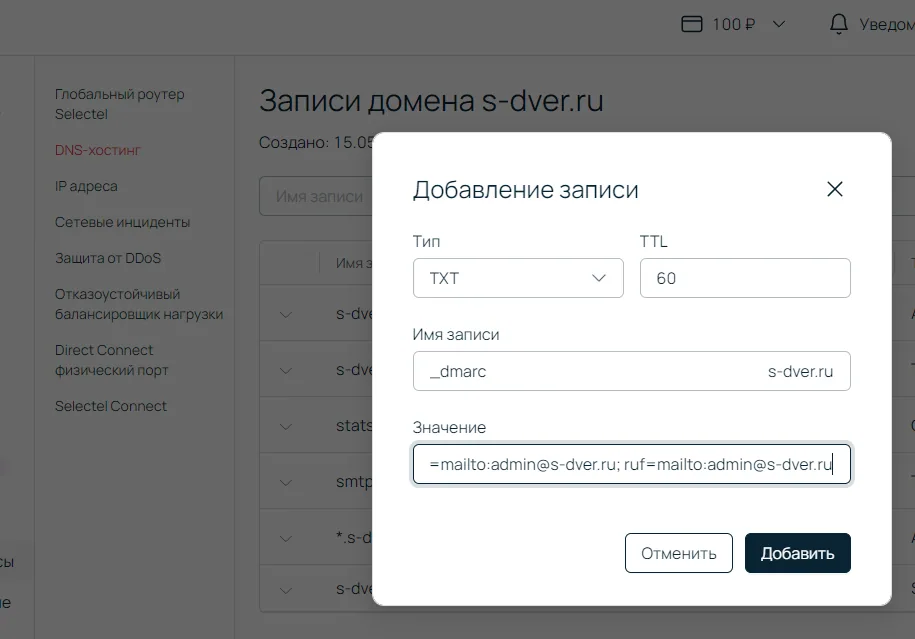This screenshot has width=915, height=639.
Task: Open Защита от DDoS in sidebar
Action: pos(108,258)
